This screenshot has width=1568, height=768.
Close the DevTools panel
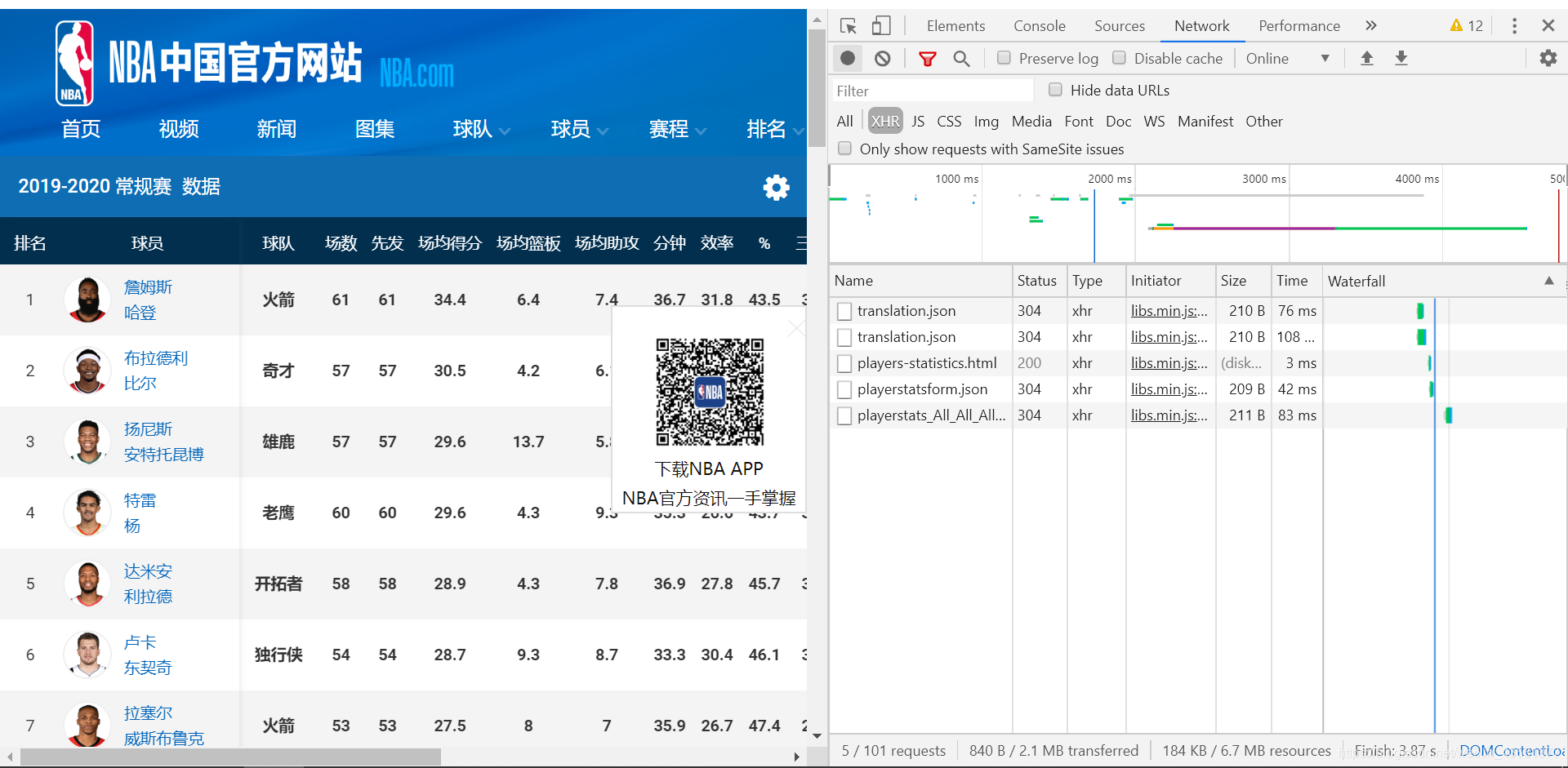(x=1548, y=26)
